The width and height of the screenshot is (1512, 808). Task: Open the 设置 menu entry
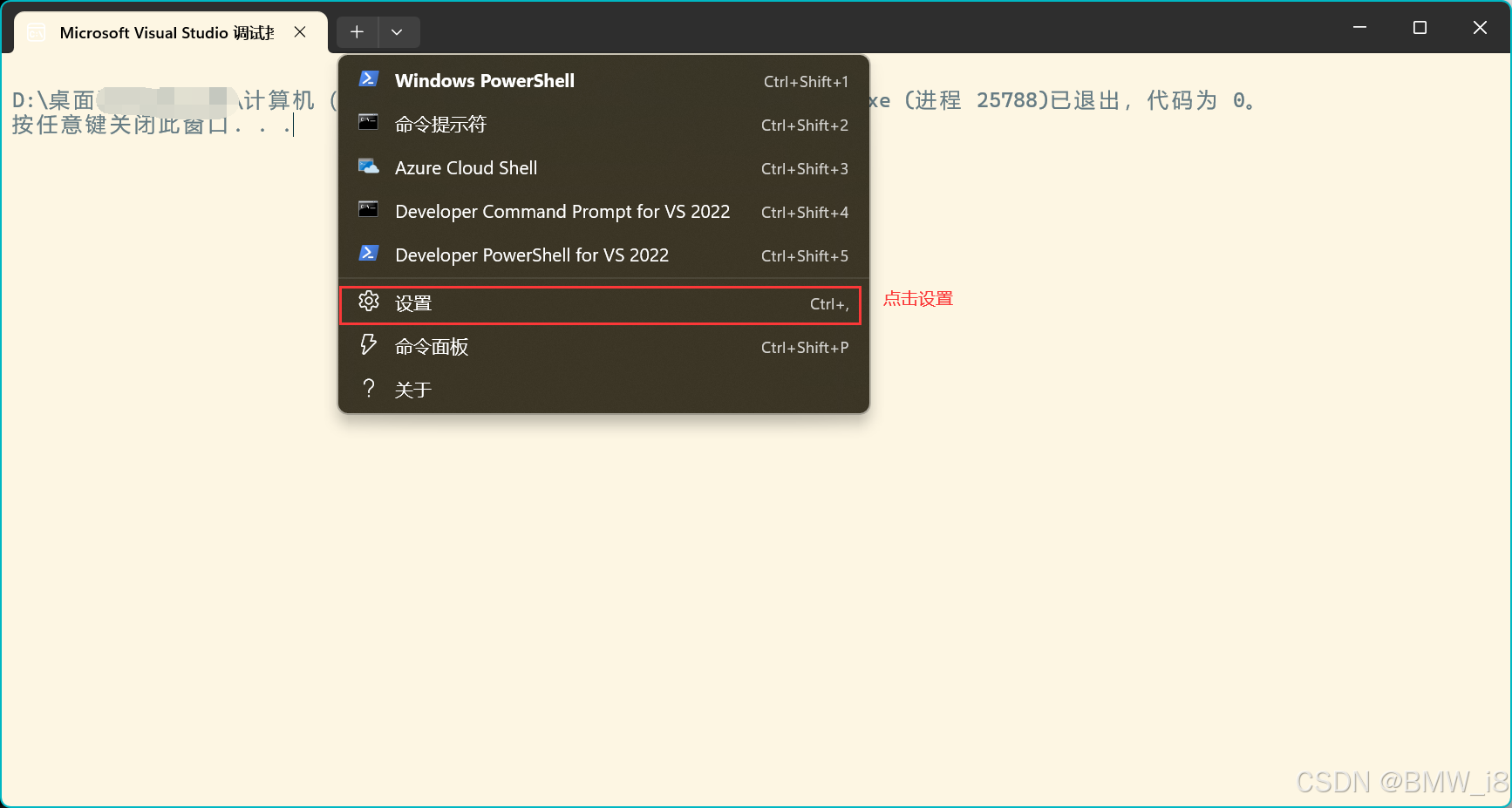pos(601,304)
